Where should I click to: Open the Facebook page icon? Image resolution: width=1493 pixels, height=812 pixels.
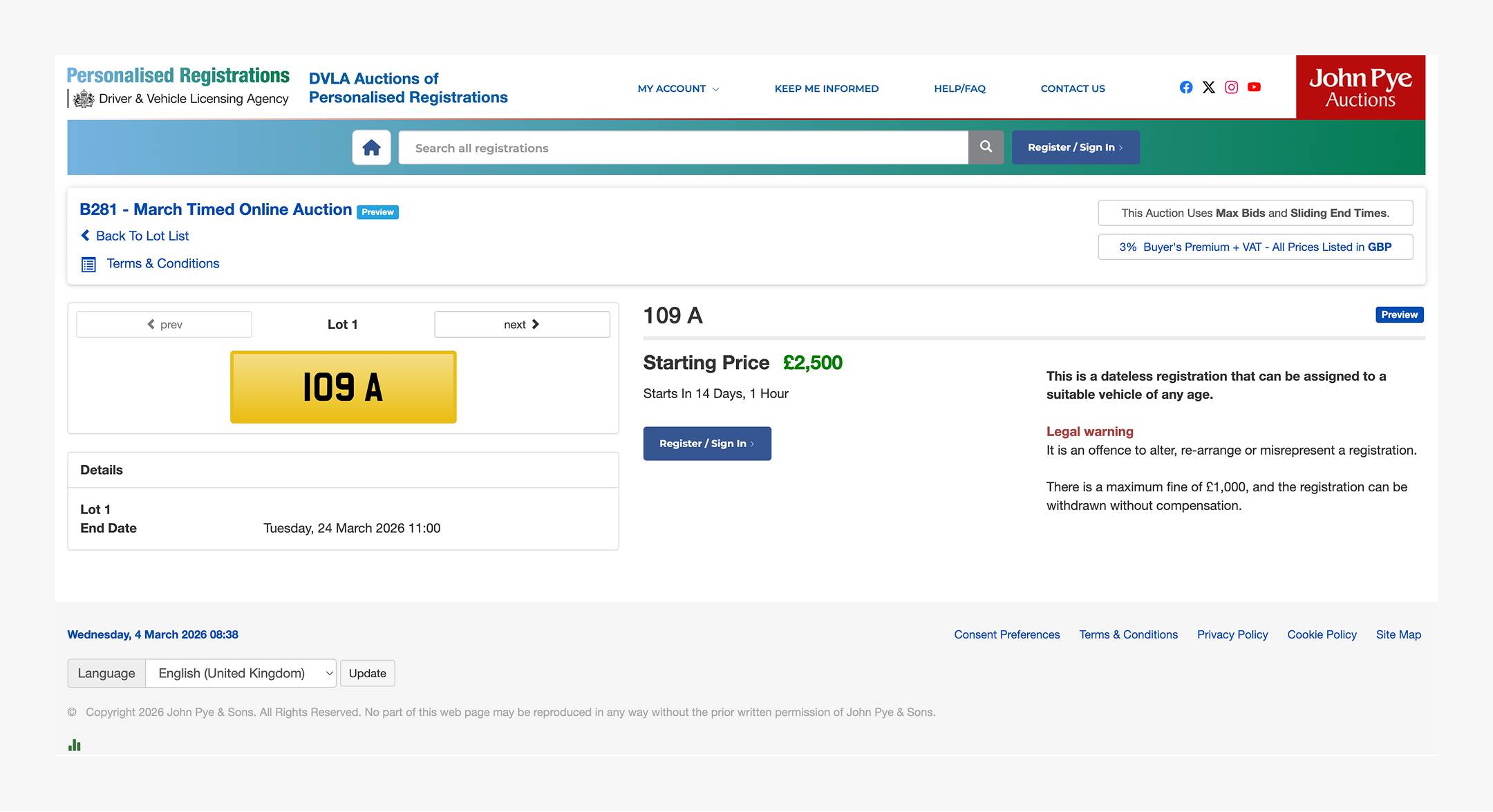click(1185, 87)
